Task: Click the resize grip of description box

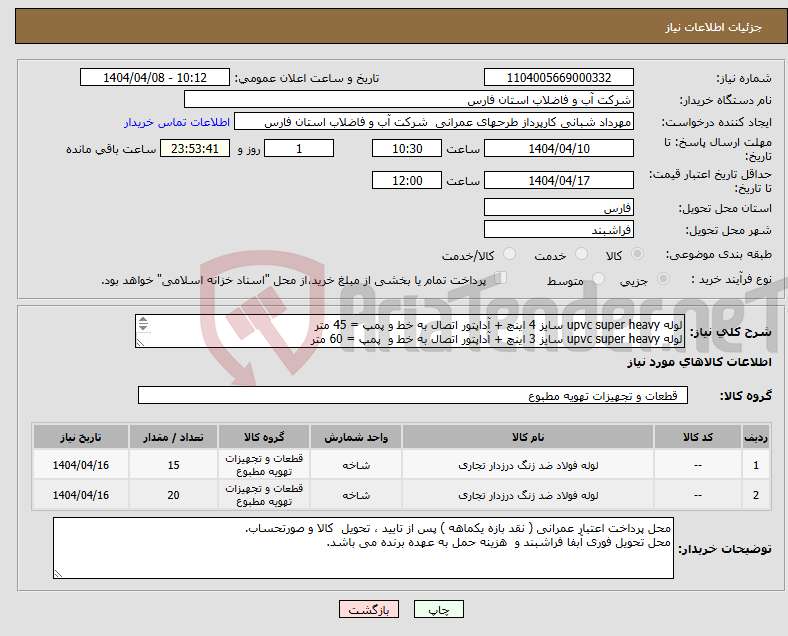Action: point(140,343)
